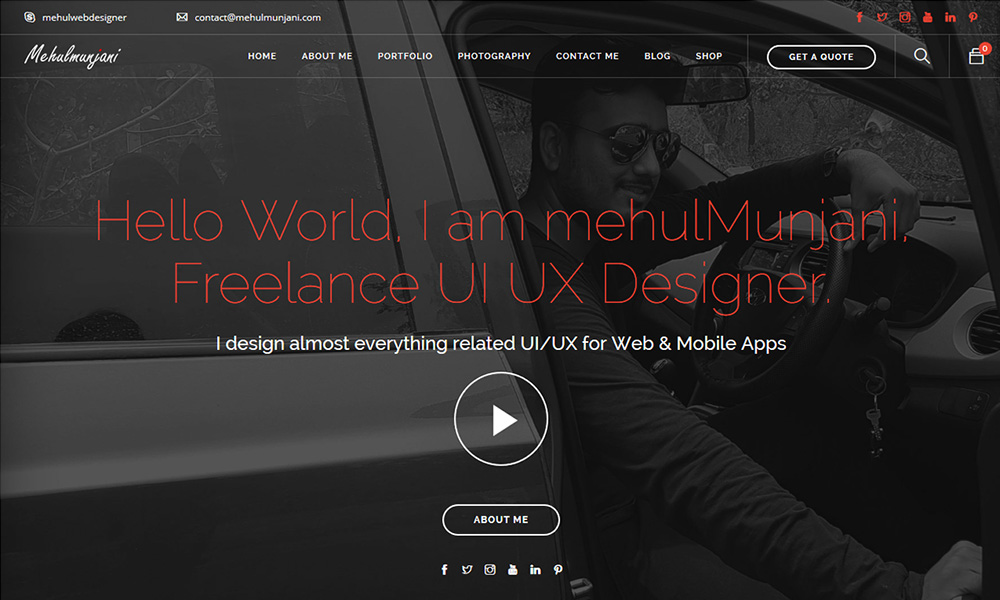Open the red Facebook icon in top bar
Screen dimensions: 1000x600
click(x=859, y=17)
